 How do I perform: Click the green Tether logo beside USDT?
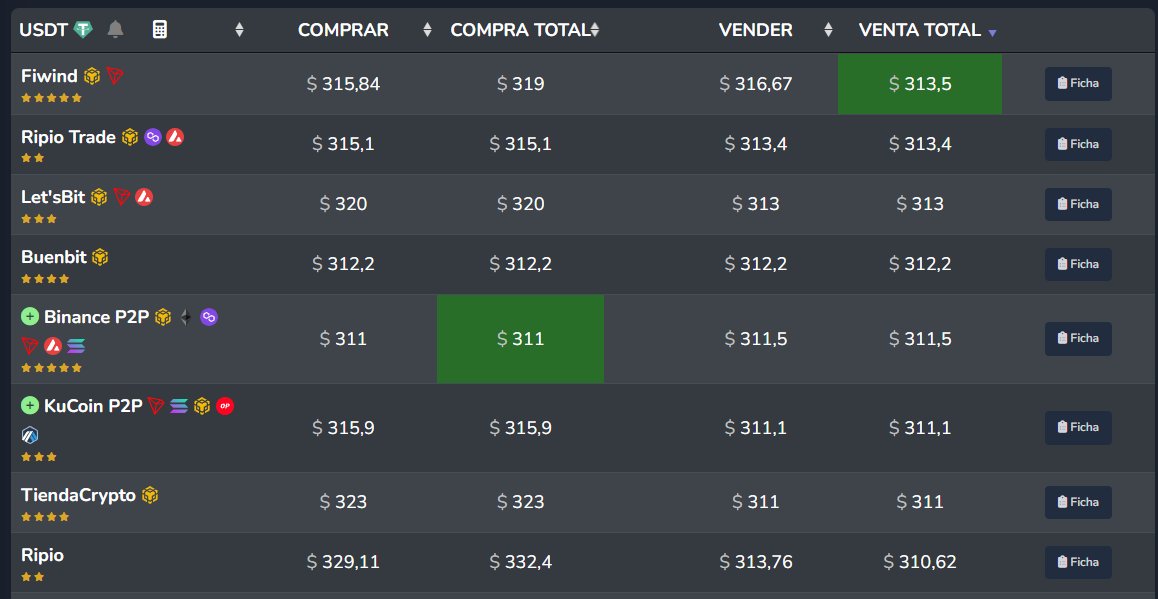click(x=83, y=30)
